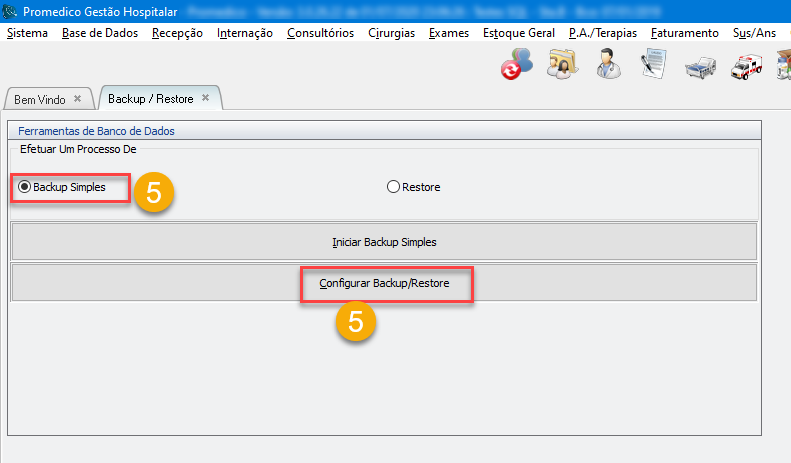The height and width of the screenshot is (463, 791).
Task: Close the Backup / Restore tab
Action: [x=205, y=98]
